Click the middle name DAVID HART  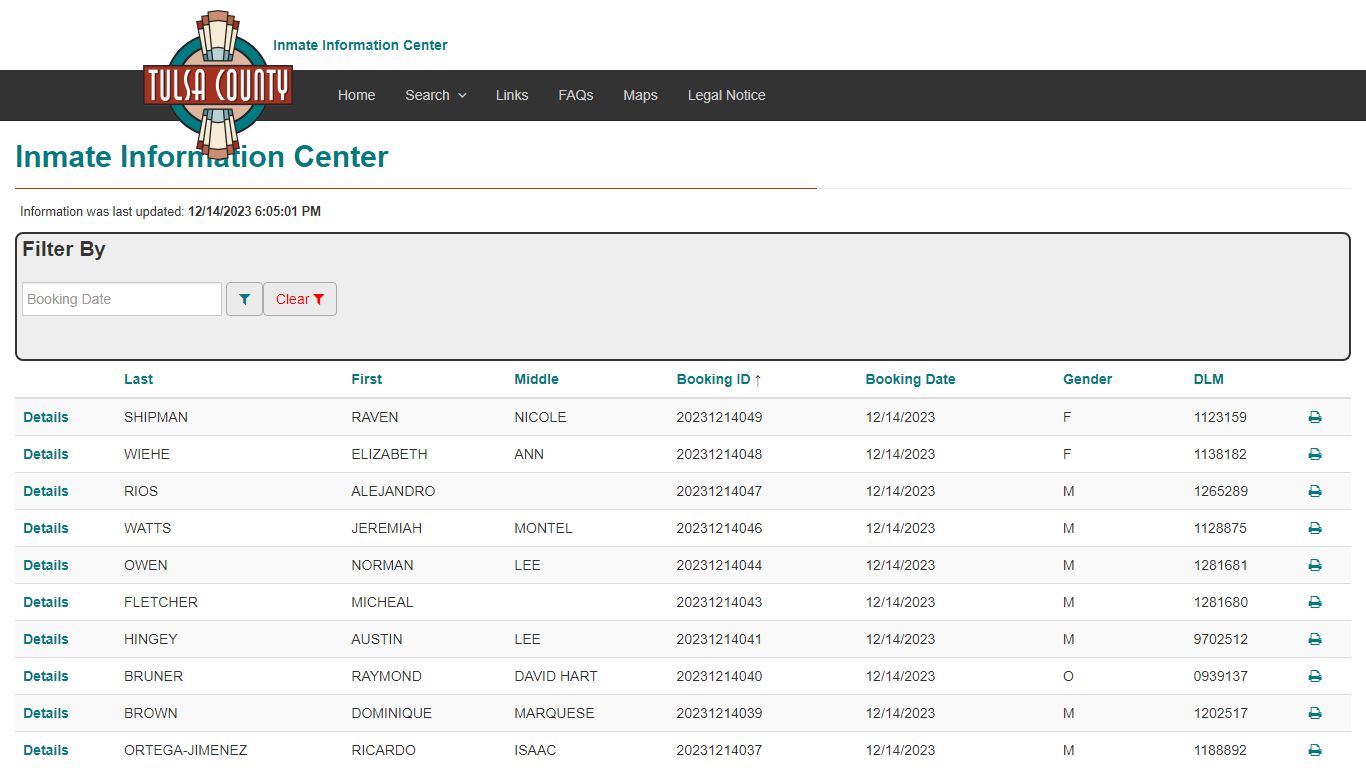pos(556,676)
